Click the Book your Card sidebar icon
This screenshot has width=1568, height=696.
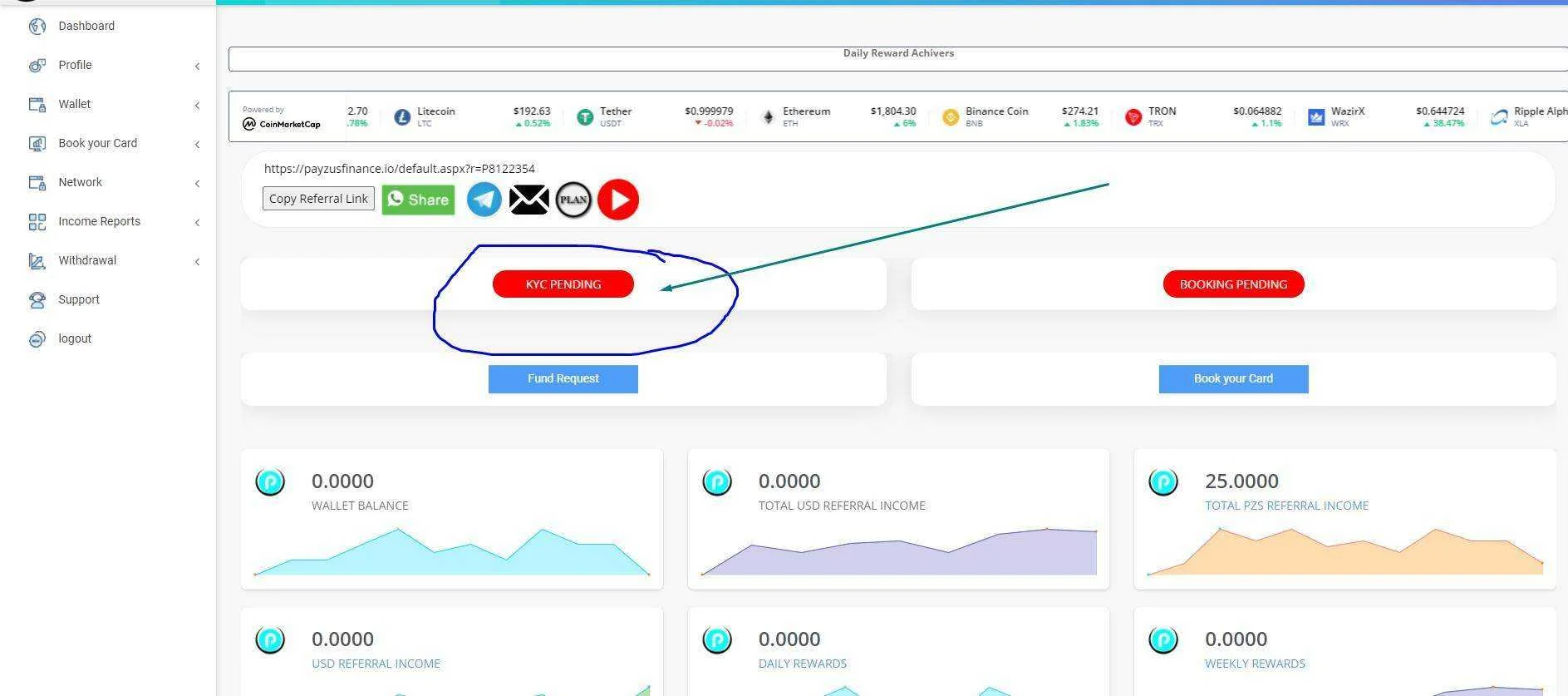(x=37, y=144)
